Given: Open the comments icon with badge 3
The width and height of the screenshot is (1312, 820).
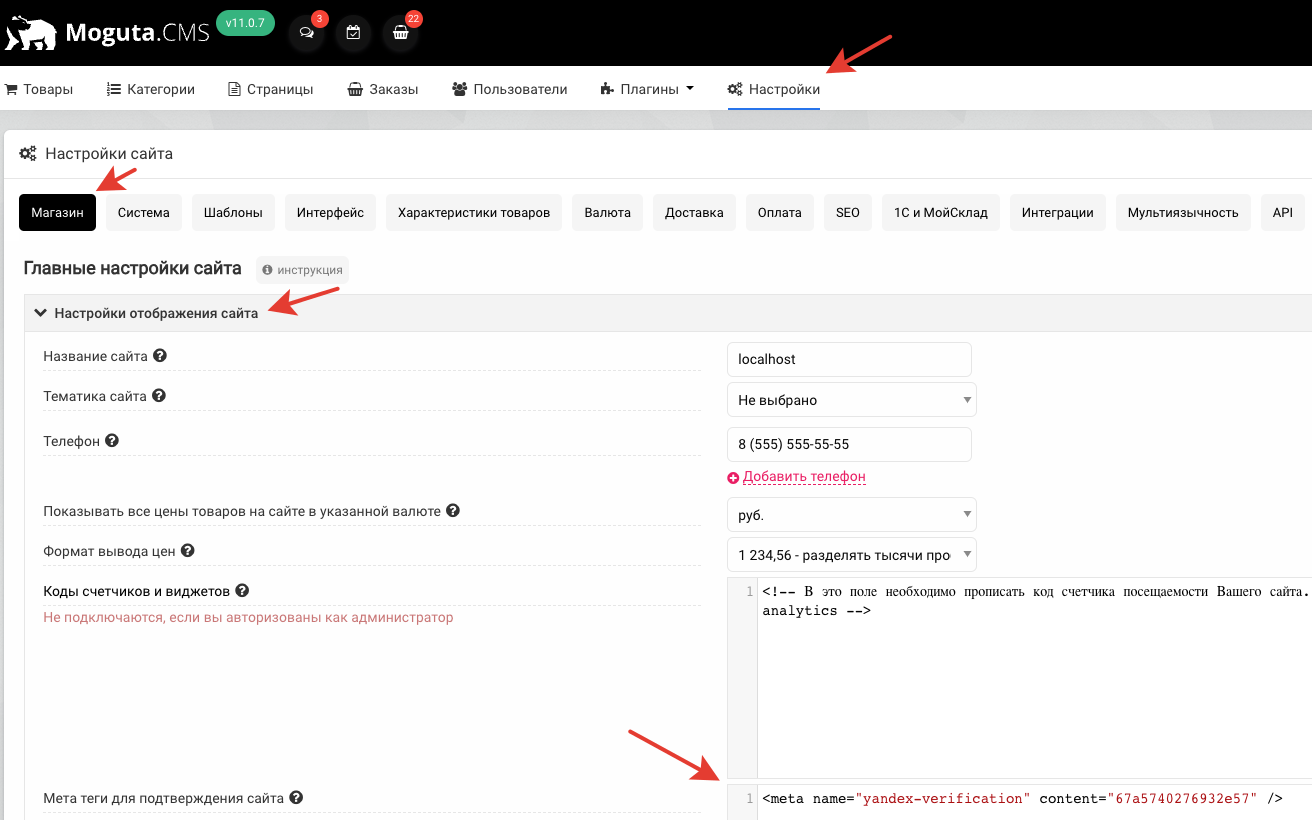Looking at the screenshot, I should 306,33.
